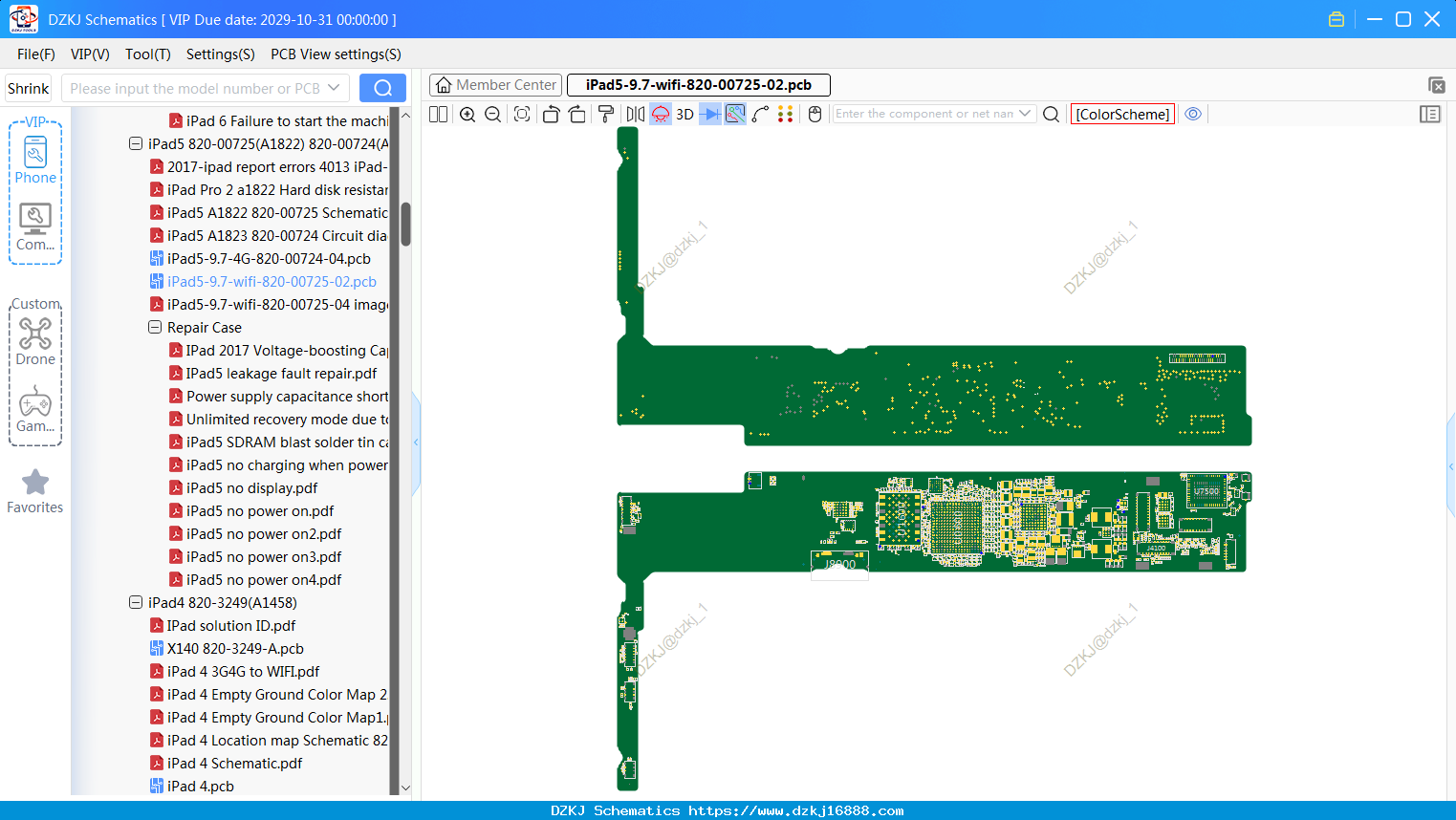Click the Member Center button label
This screenshot has width=1456, height=820.
[x=507, y=85]
